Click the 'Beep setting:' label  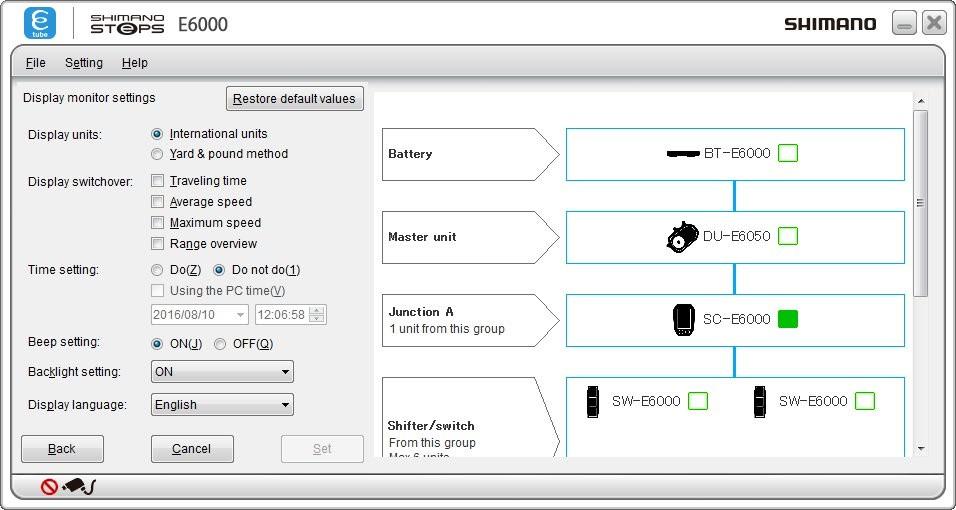64,342
